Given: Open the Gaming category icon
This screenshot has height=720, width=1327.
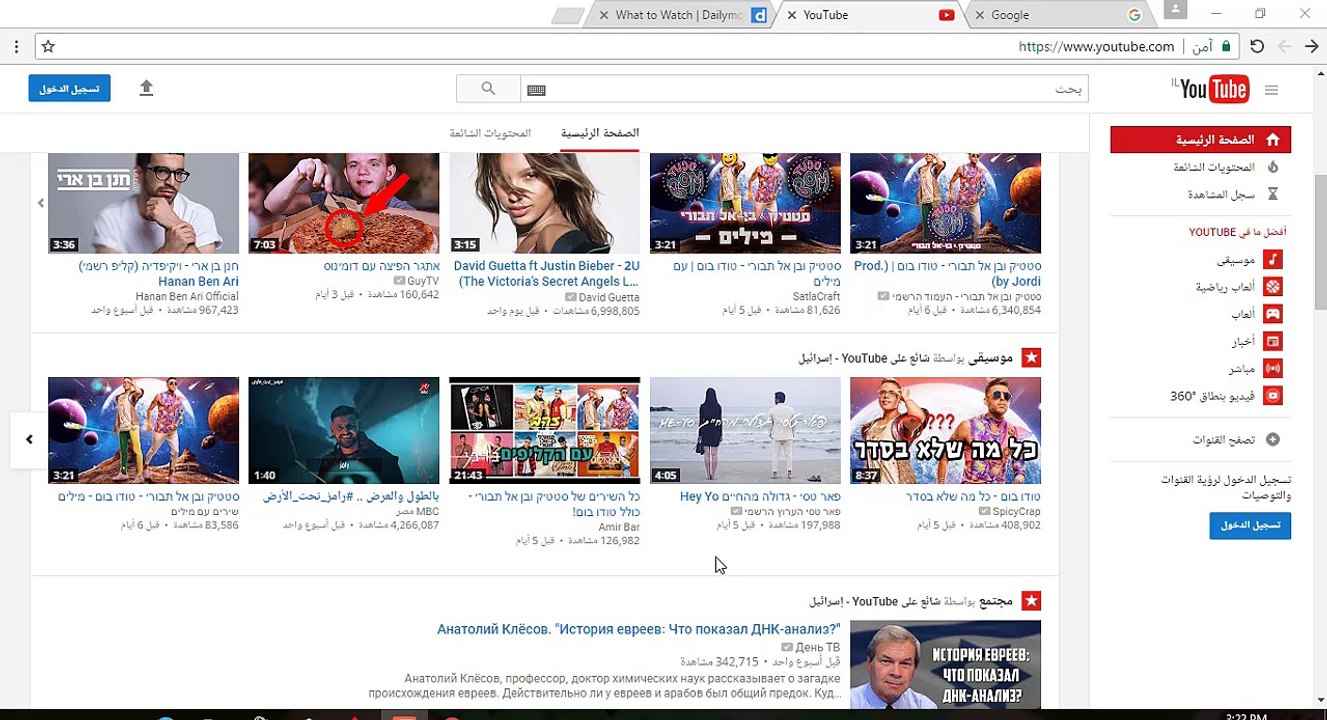Looking at the screenshot, I should point(1272,314).
